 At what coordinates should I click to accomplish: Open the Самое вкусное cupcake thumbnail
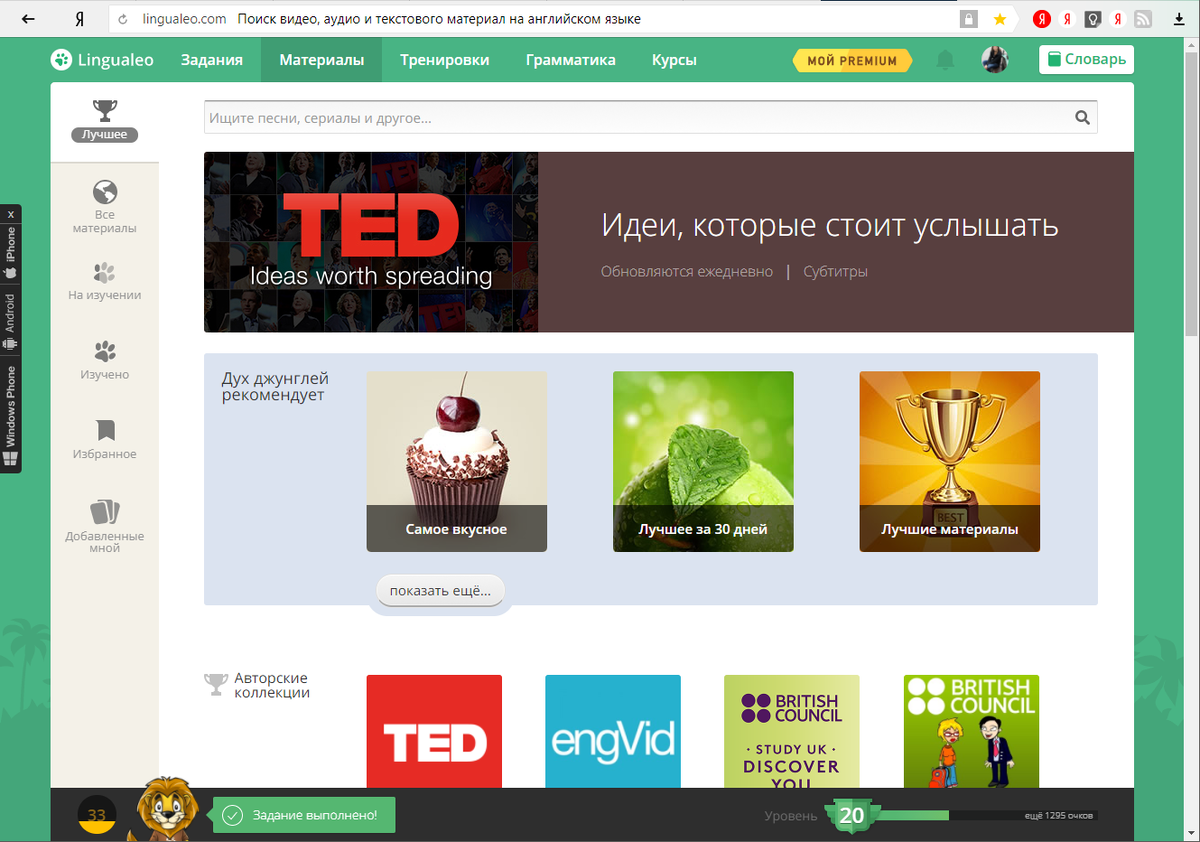coord(457,461)
